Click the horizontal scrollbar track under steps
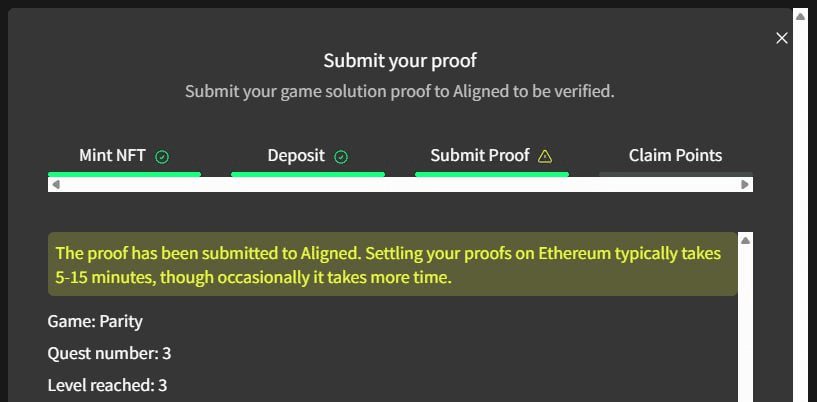Screen dimensions: 817x402 coord(400,185)
